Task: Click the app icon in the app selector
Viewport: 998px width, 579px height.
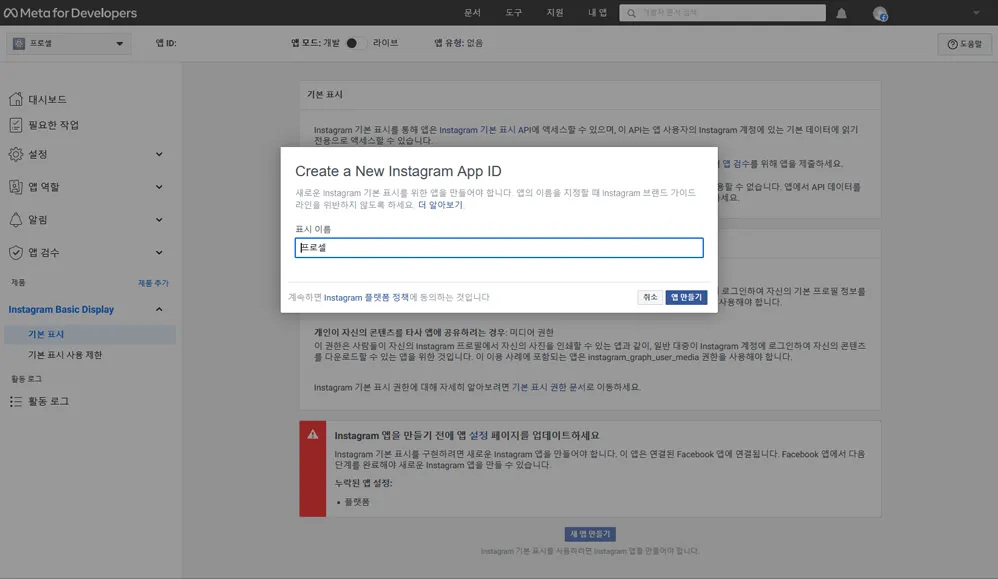Action: click(x=18, y=43)
